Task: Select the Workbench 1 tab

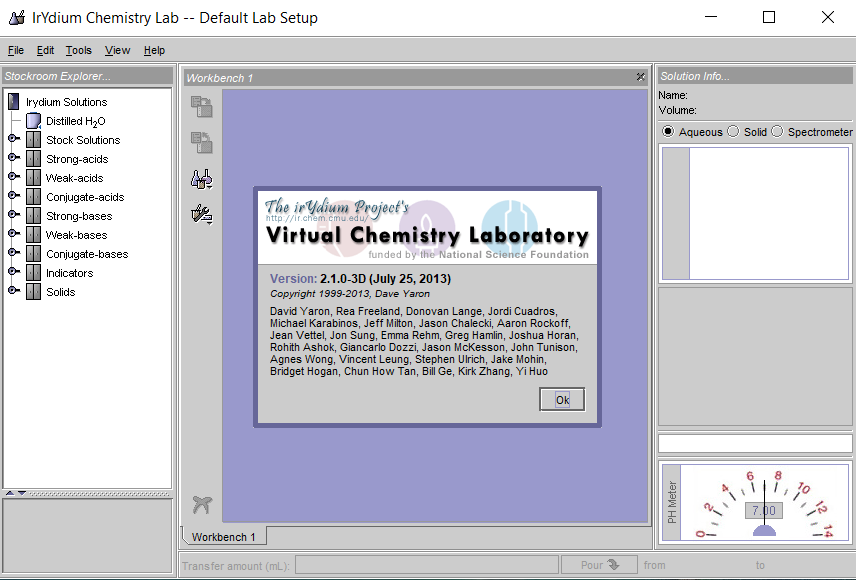Action: pos(223,536)
